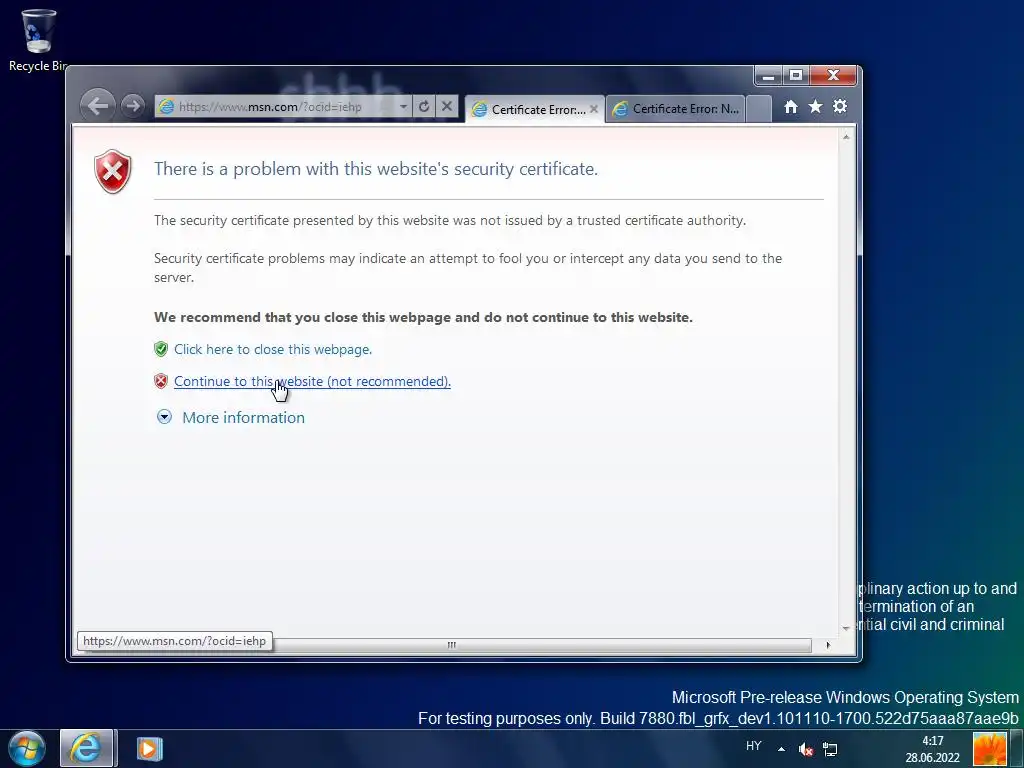Screen dimensions: 1024x768
Task: Close the Internet Explorer window
Action: click(833, 76)
